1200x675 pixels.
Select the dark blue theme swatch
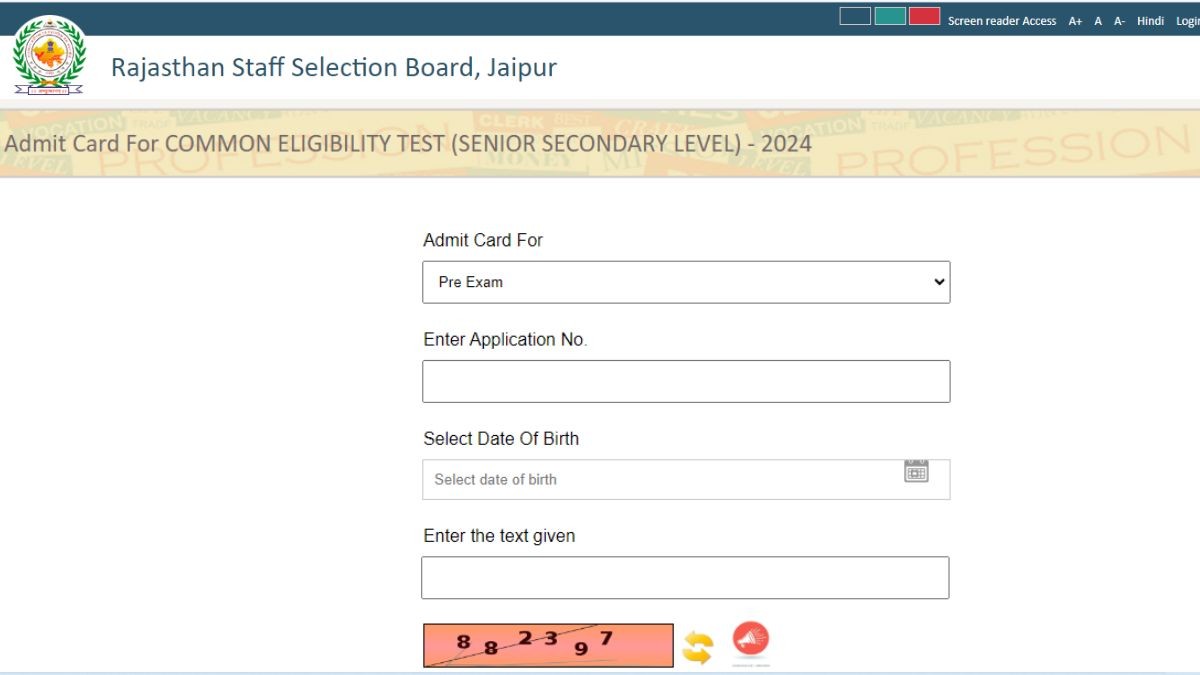click(x=855, y=16)
